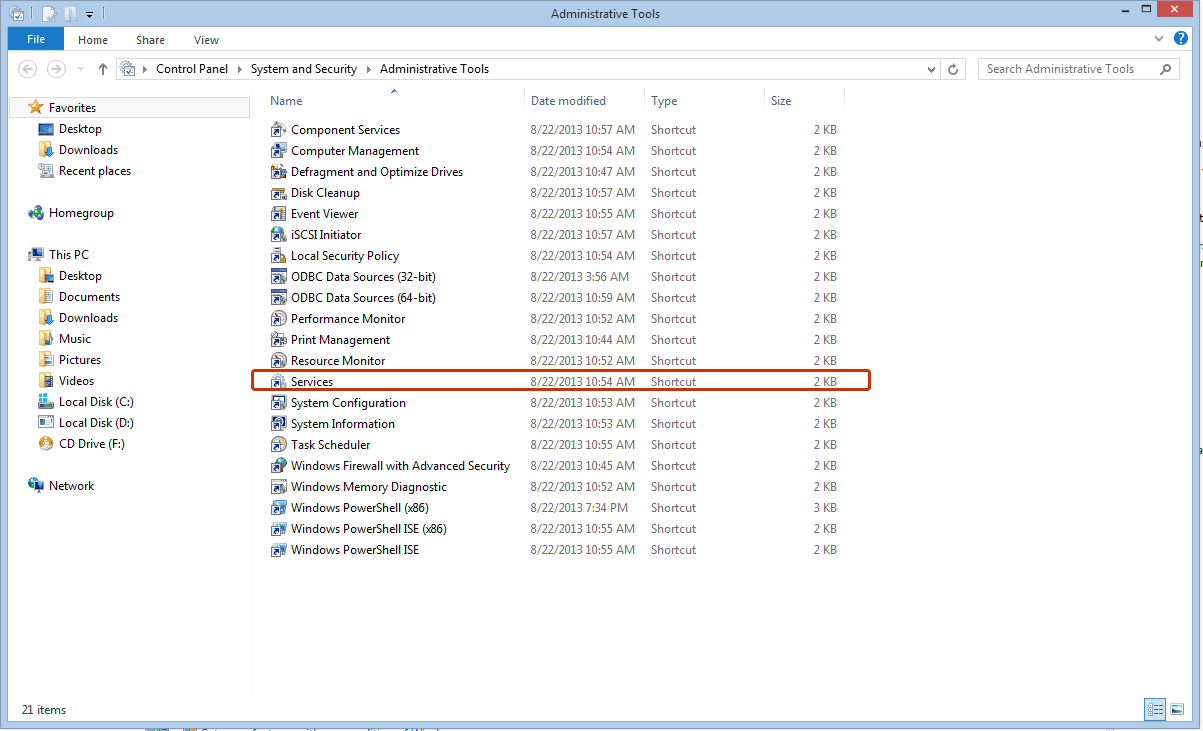The width and height of the screenshot is (1203, 731).
Task: Click the Resource Monitor icon
Action: (x=279, y=361)
